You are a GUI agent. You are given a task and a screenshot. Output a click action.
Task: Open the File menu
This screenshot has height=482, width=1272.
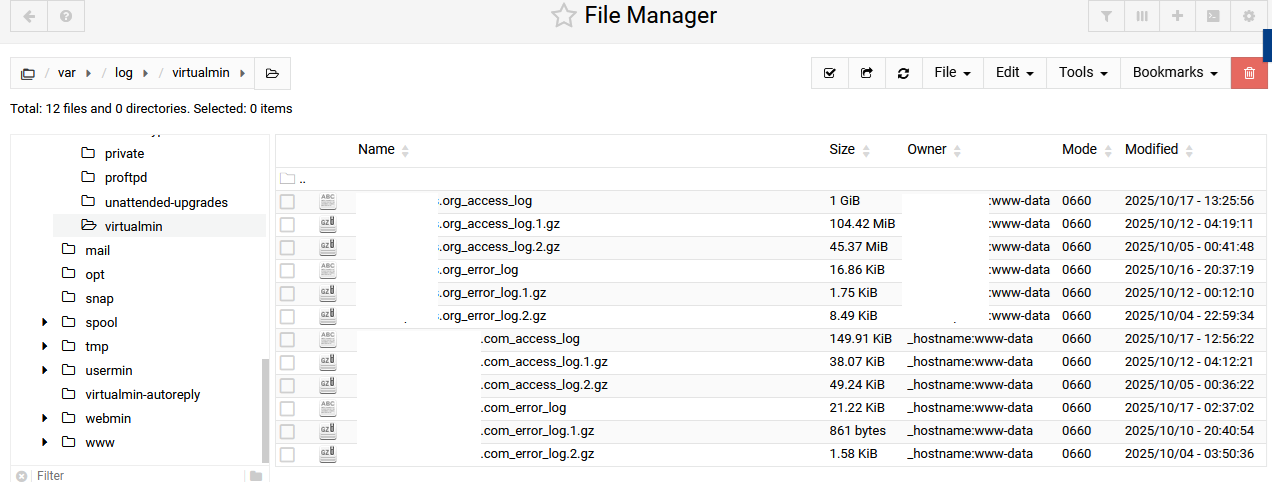pos(952,73)
